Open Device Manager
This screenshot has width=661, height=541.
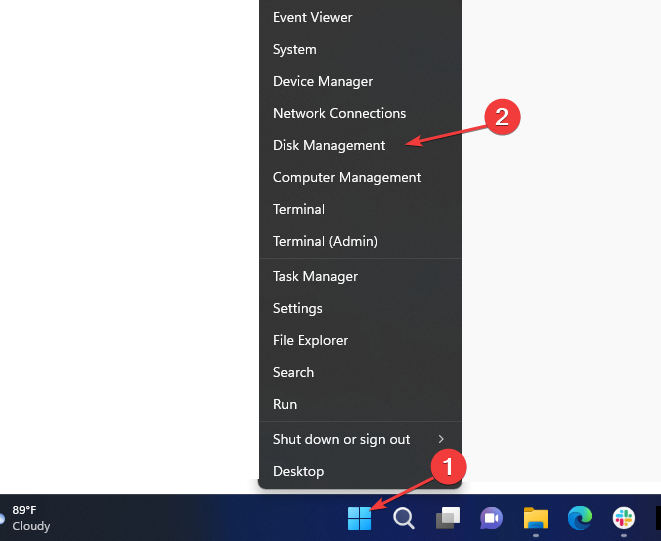(360, 81)
